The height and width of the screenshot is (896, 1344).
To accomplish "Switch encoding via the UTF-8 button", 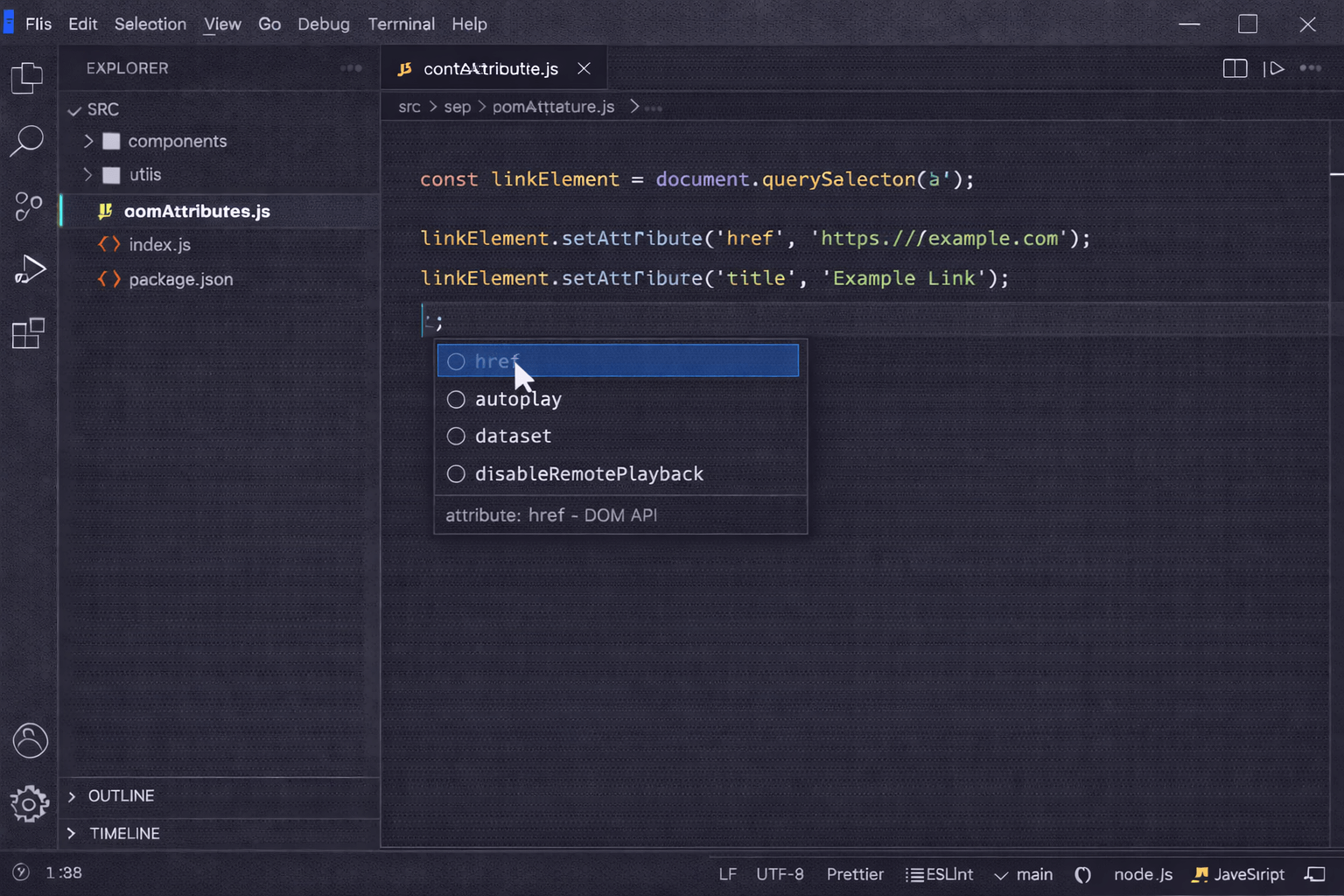I will point(780,873).
